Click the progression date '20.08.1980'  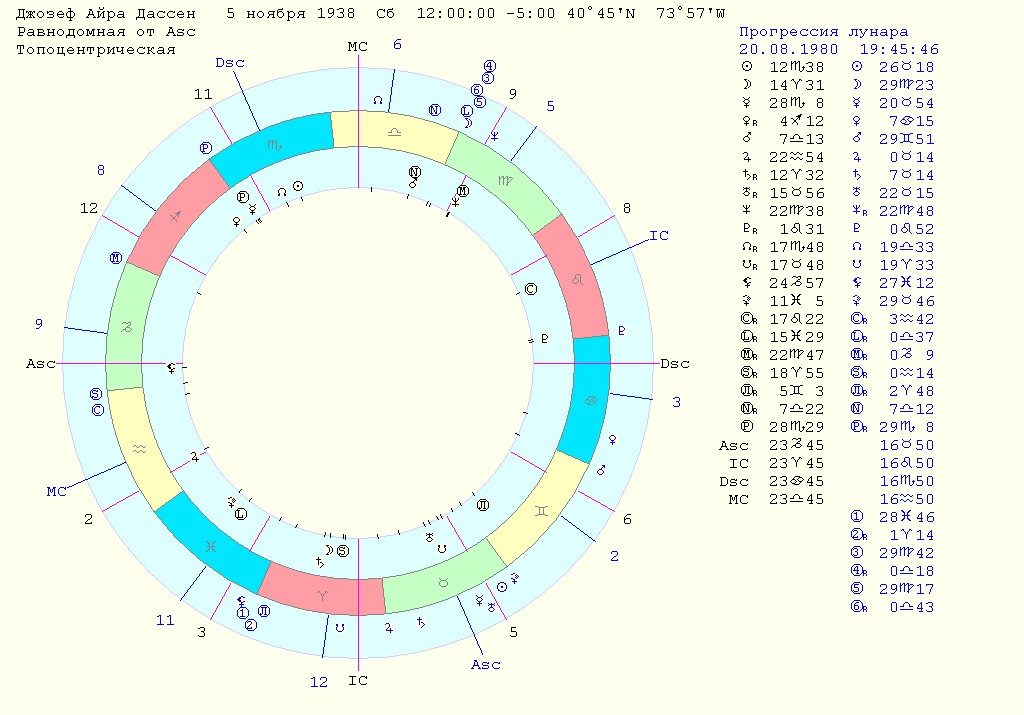tap(788, 50)
